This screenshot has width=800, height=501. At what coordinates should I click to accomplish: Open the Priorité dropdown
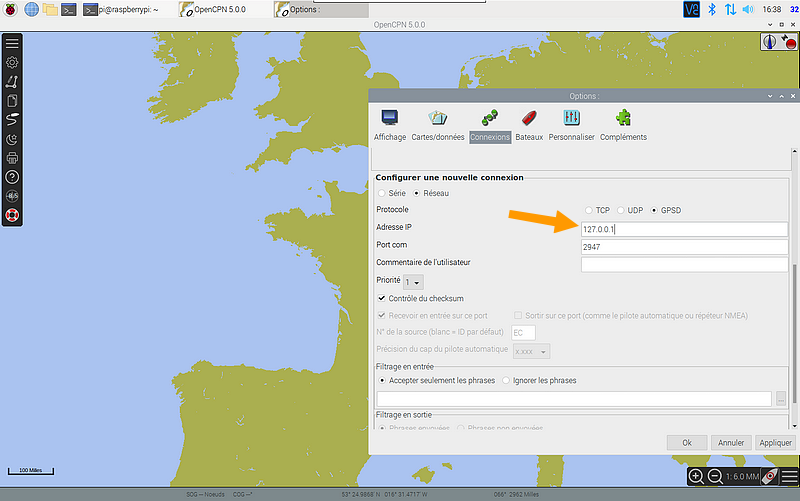[x=413, y=282]
